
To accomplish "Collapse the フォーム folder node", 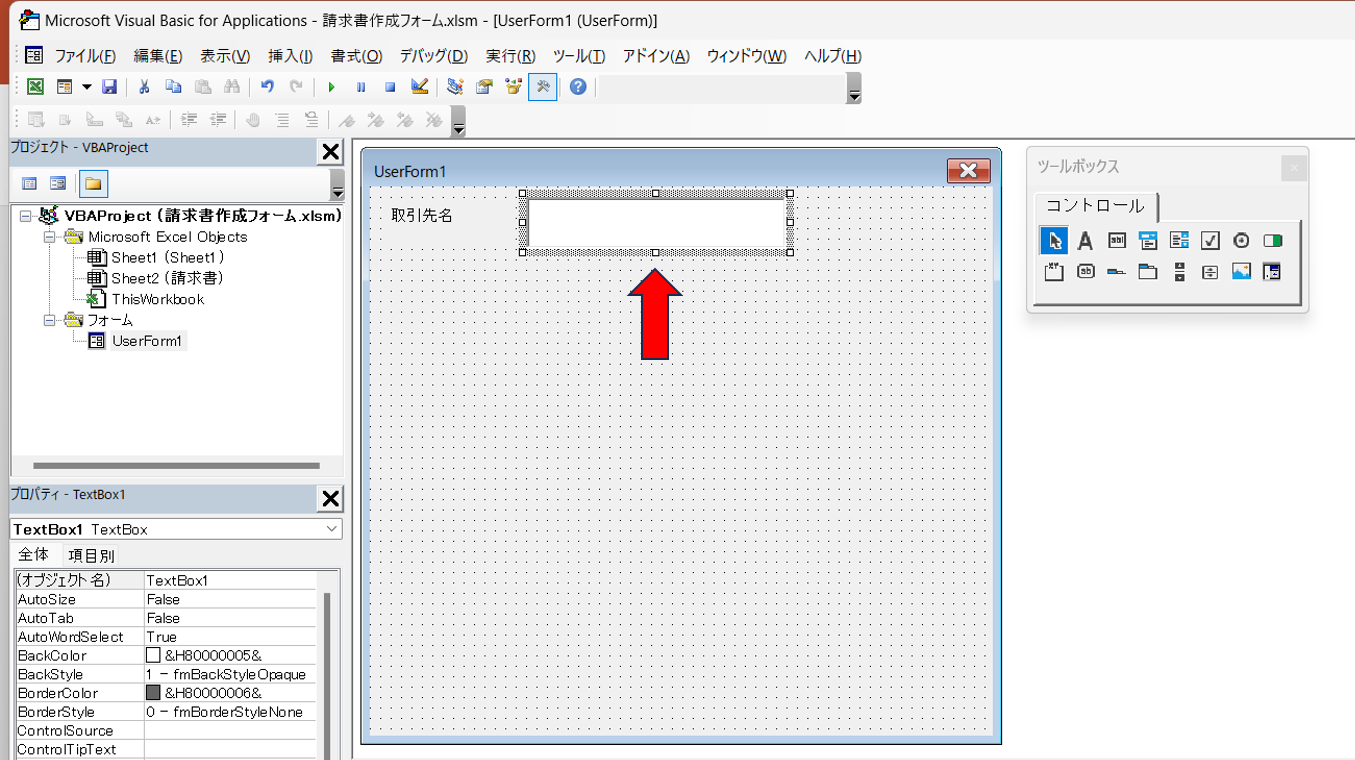I will point(49,320).
